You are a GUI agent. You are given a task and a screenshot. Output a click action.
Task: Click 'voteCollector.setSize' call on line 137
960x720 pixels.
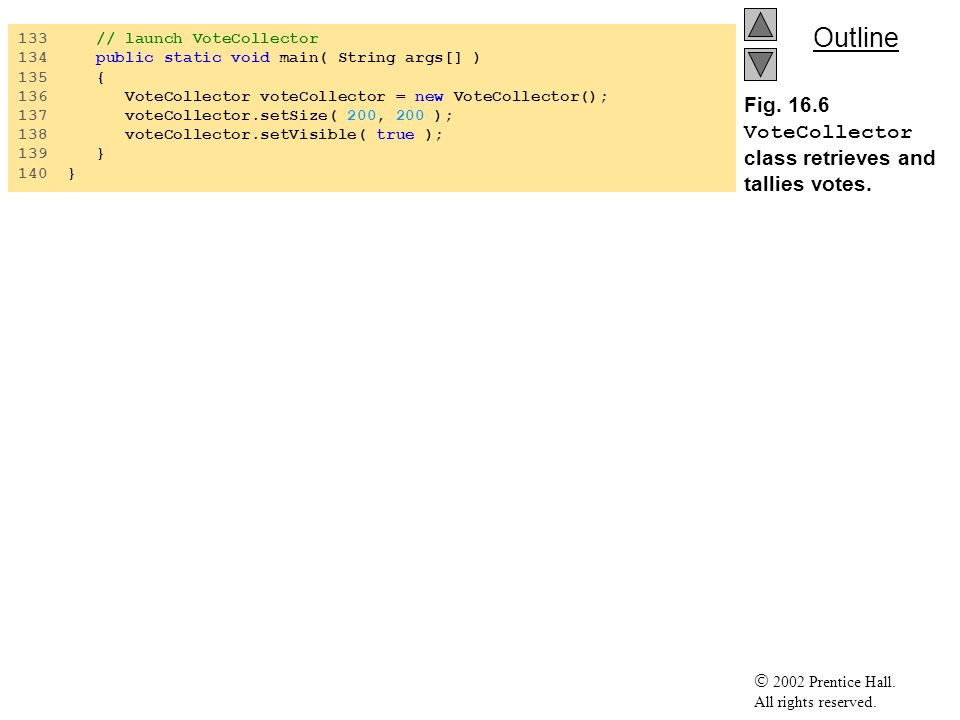click(288, 116)
